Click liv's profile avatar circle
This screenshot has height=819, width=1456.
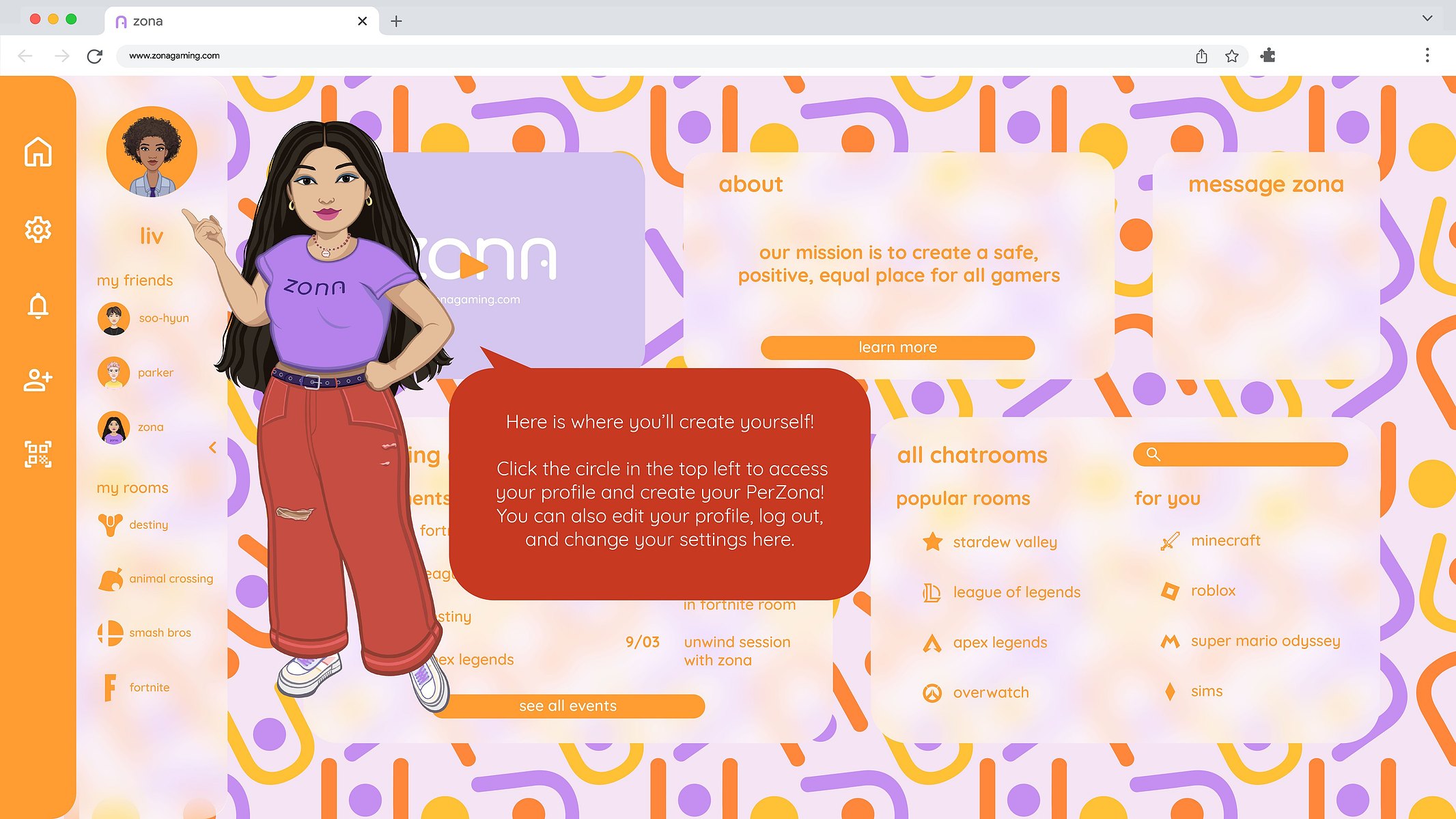[152, 152]
